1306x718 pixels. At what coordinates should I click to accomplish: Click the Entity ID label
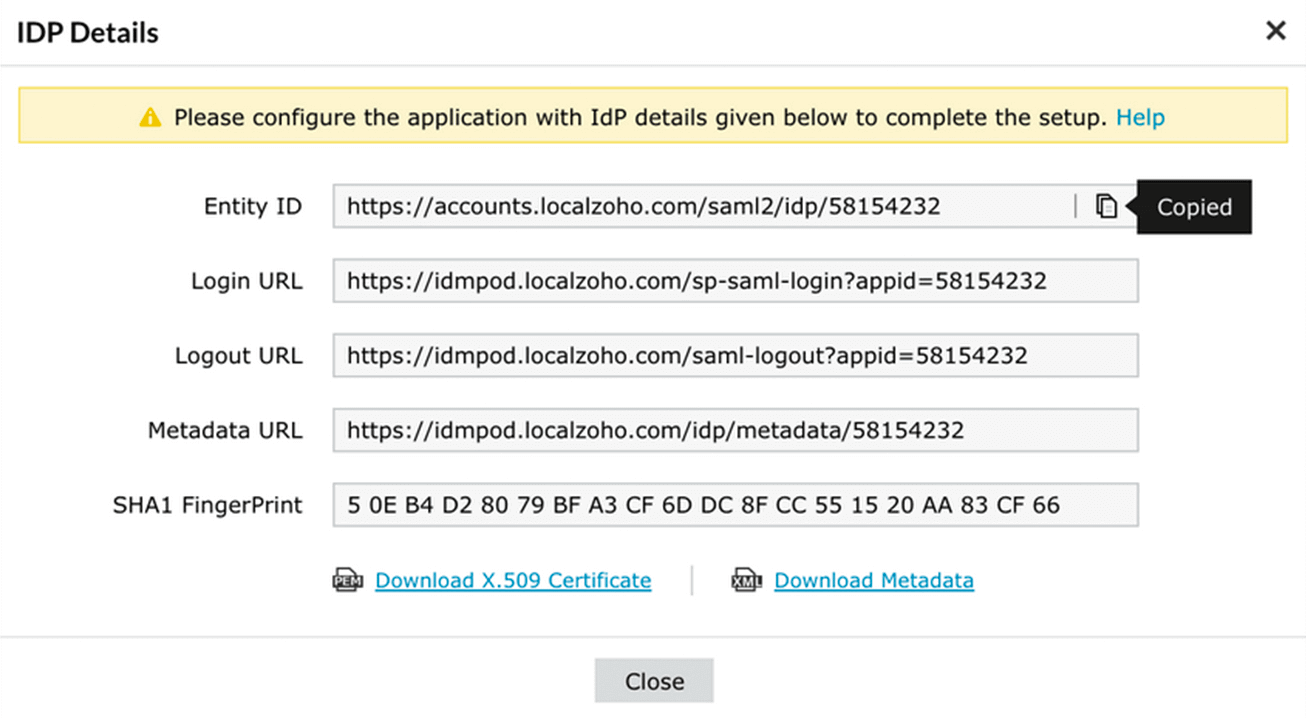(x=252, y=206)
